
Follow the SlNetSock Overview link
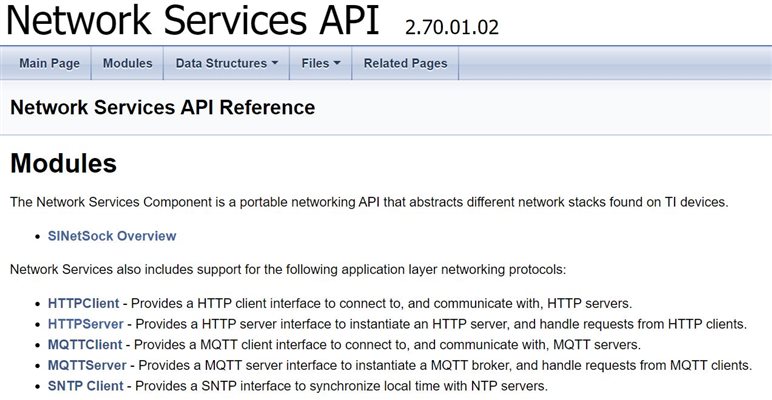tap(112, 236)
